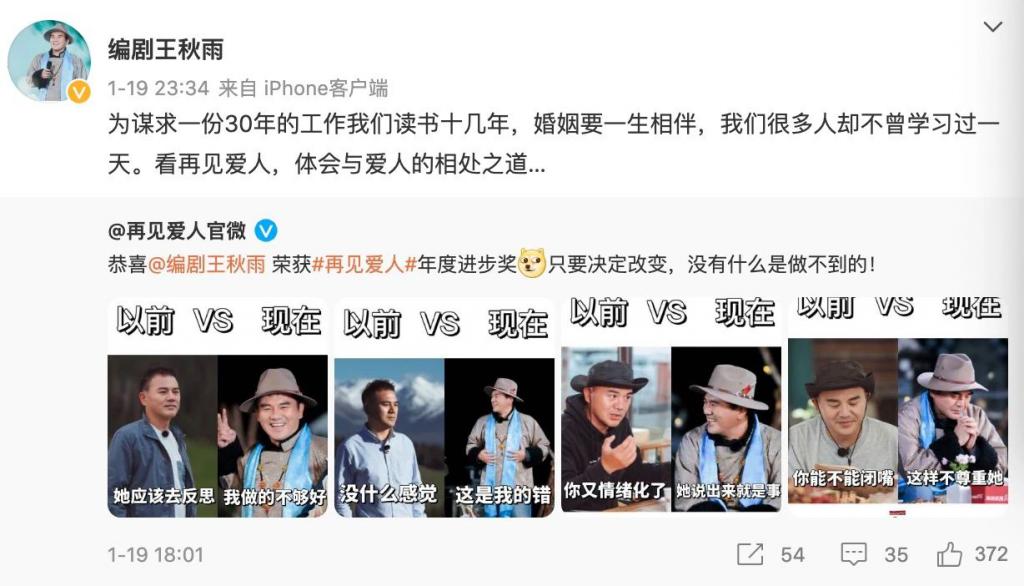Open the avatar of 编剧王秋雨

click(x=48, y=61)
